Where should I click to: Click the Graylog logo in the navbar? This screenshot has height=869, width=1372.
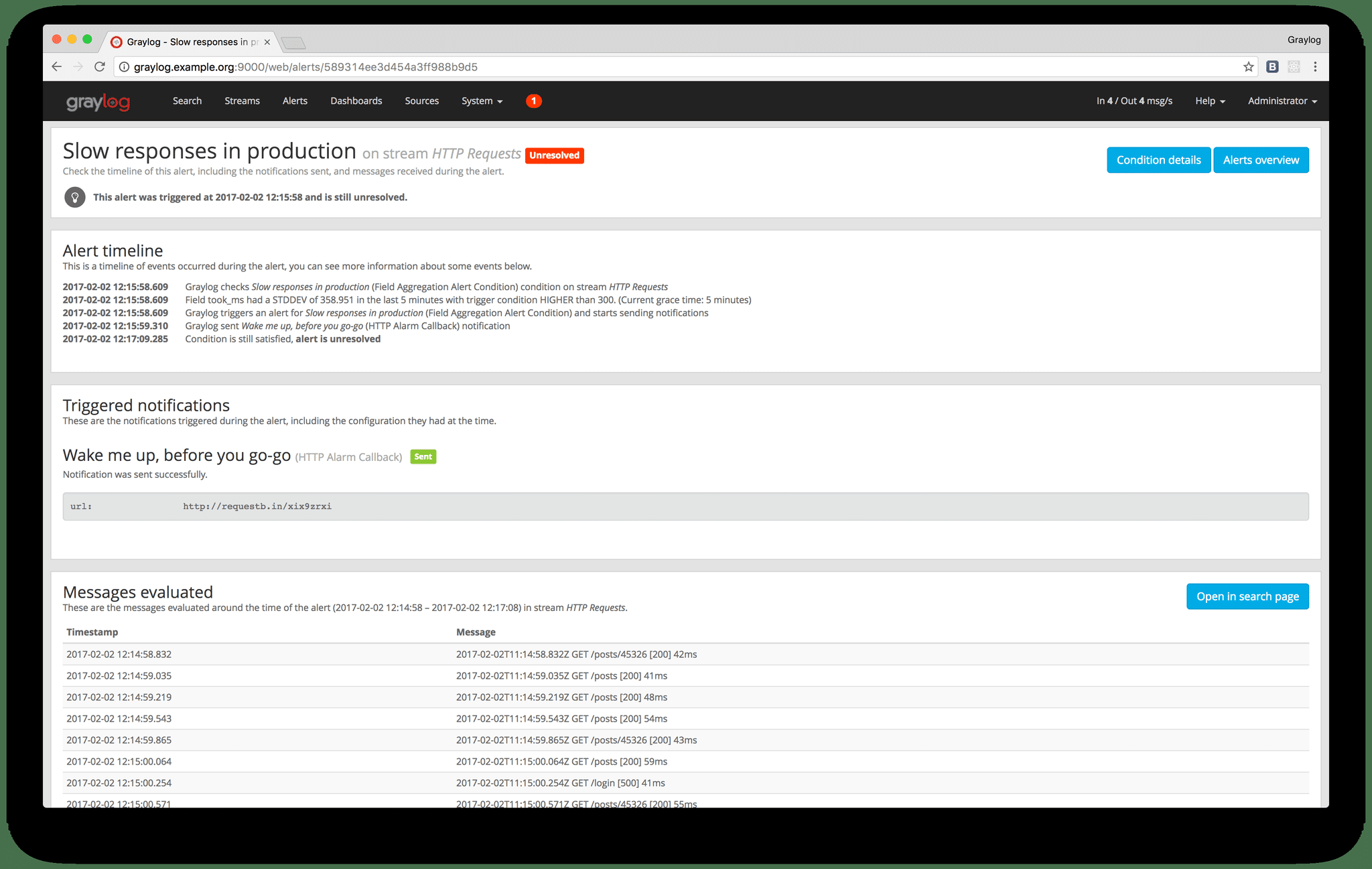(98, 102)
